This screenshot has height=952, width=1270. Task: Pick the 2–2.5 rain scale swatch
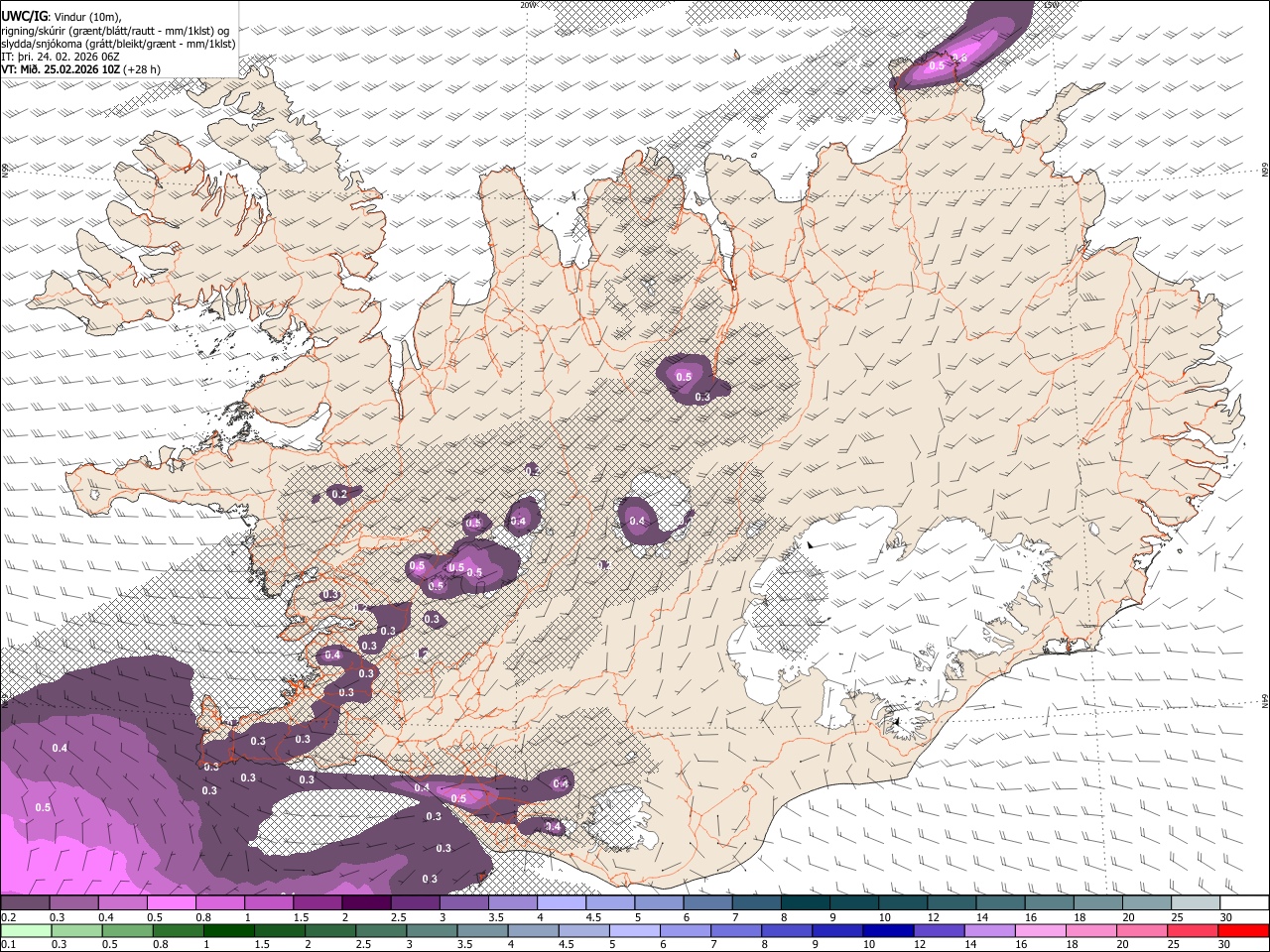(330, 931)
